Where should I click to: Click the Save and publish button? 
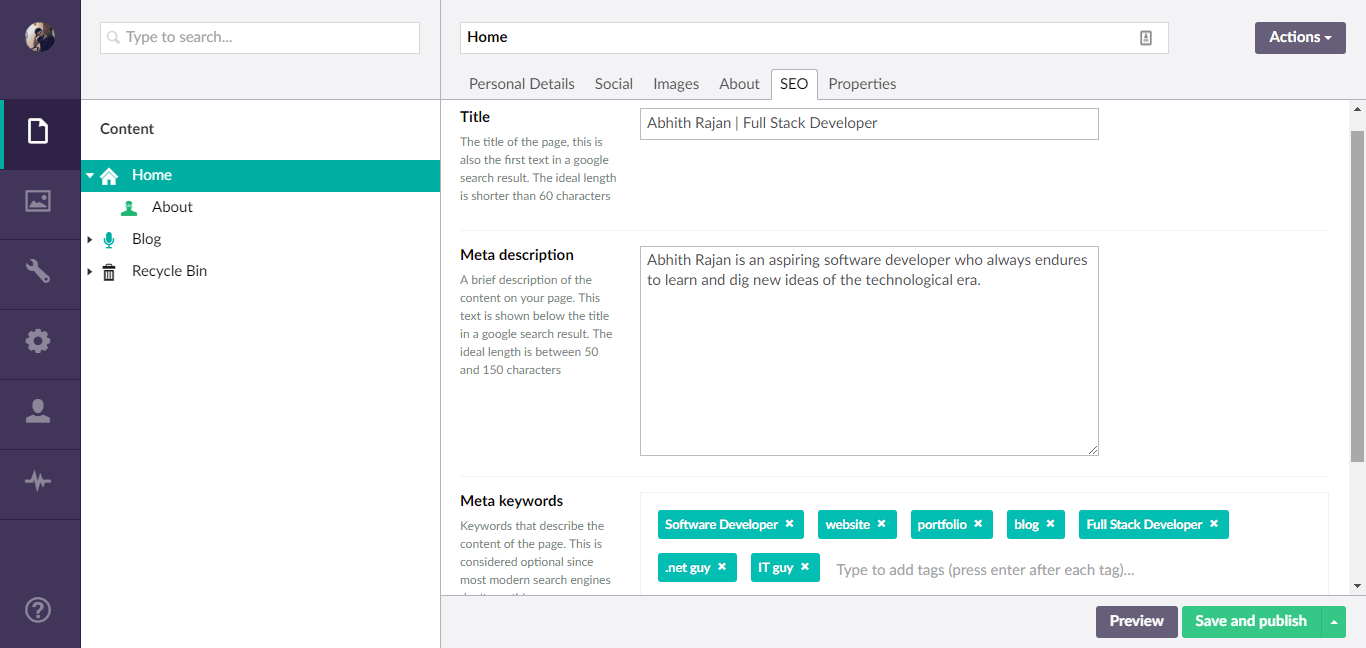click(x=1250, y=622)
